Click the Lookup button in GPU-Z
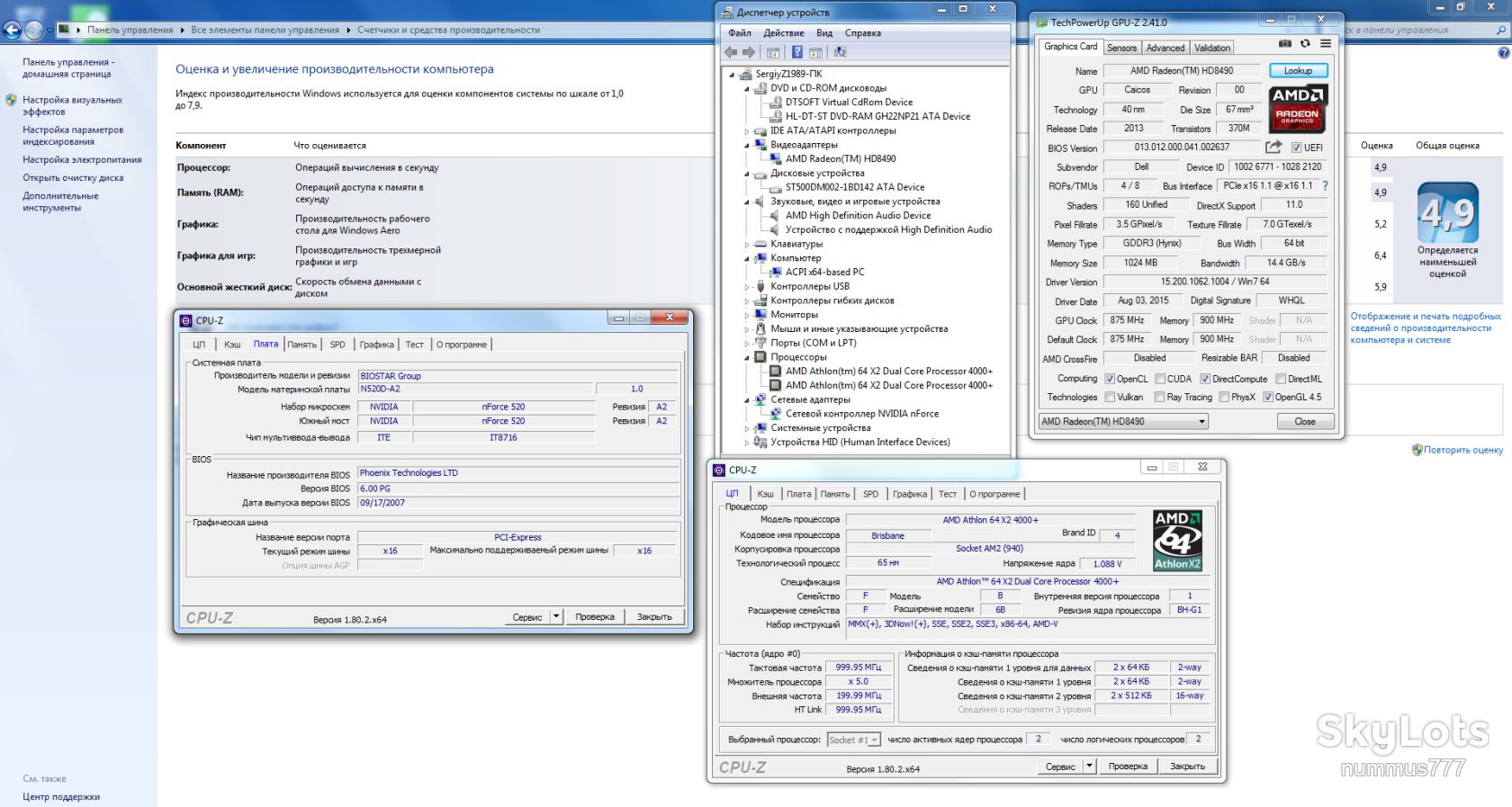This screenshot has height=807, width=1512. tap(1298, 70)
